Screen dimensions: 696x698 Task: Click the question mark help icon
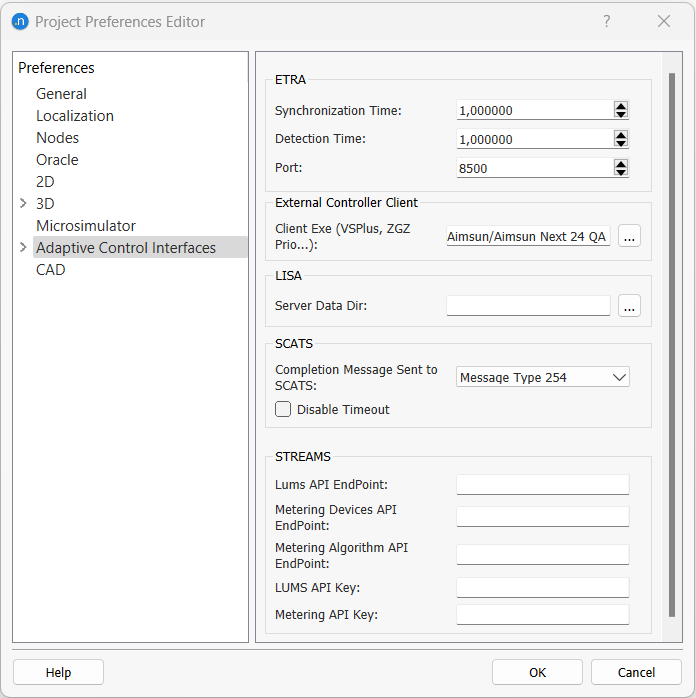point(607,21)
